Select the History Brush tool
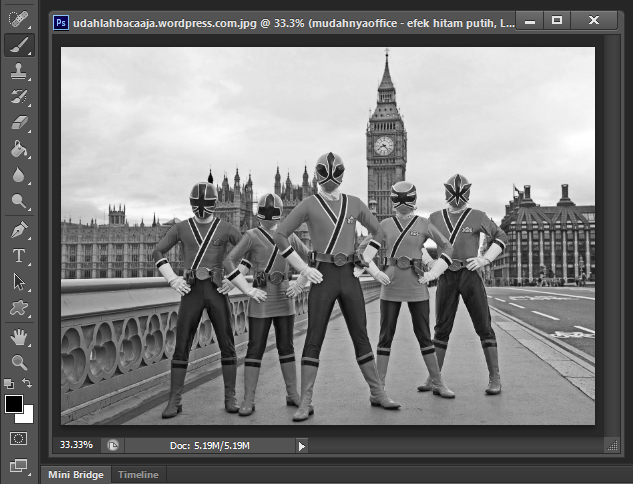The height and width of the screenshot is (484, 633). coord(19,97)
